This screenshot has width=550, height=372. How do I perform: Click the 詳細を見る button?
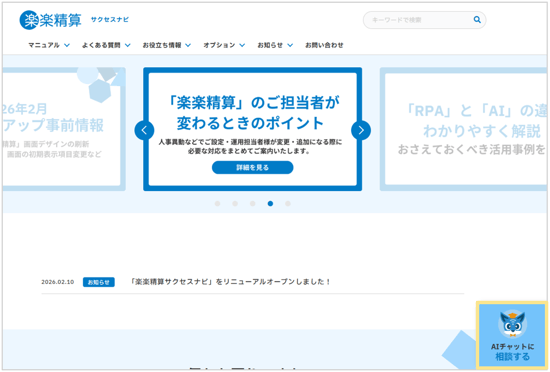tap(253, 168)
